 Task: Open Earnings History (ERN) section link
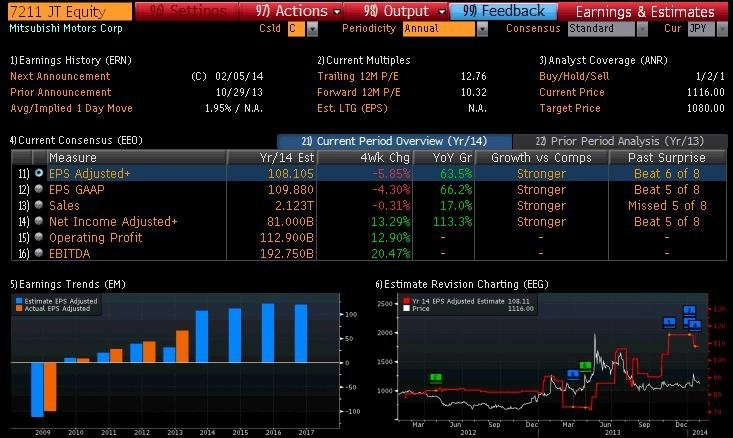pyautogui.click(x=71, y=60)
